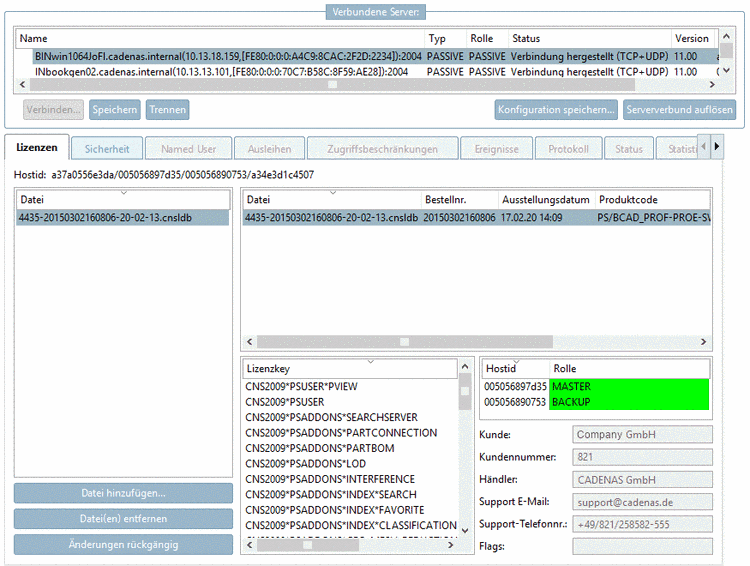Viewport: 750px width, 566px height.
Task: Select the MASTER host row 005056897d35
Action: click(x=596, y=387)
